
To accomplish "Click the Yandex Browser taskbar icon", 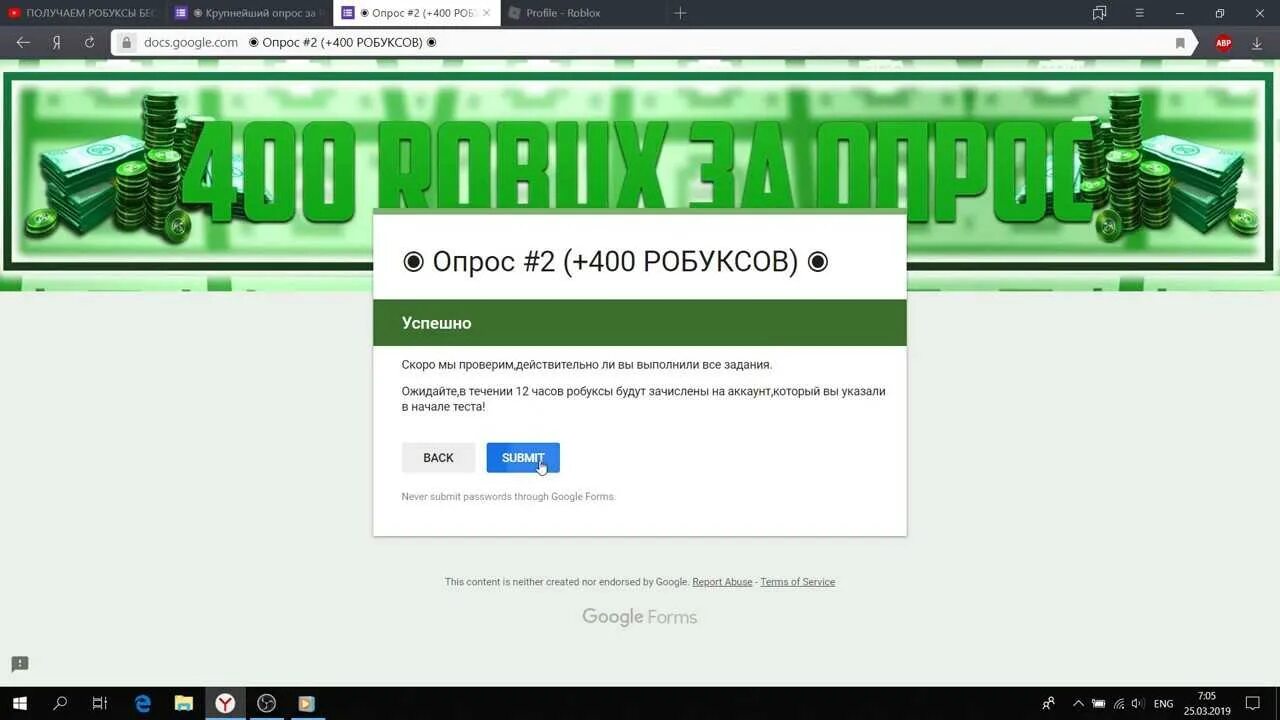I will (225, 703).
